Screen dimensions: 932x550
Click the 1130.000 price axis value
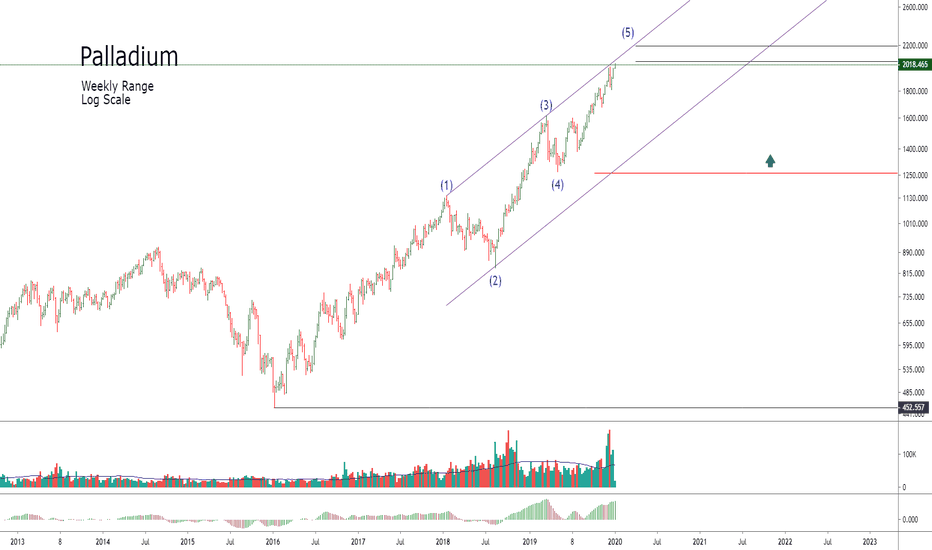(x=915, y=199)
